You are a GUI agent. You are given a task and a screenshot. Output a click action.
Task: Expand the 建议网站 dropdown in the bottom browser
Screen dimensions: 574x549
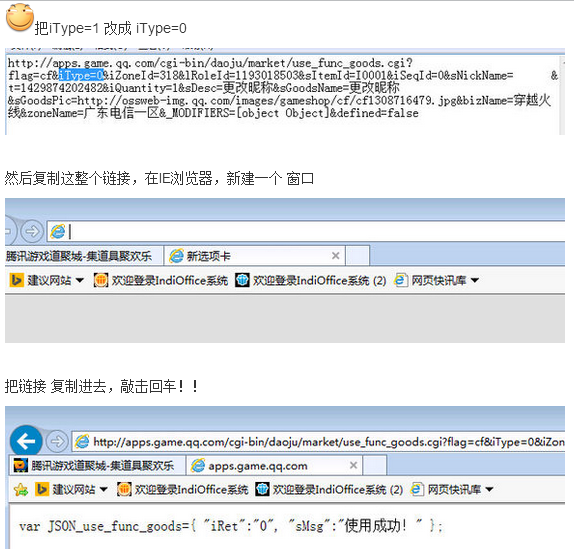pos(104,490)
